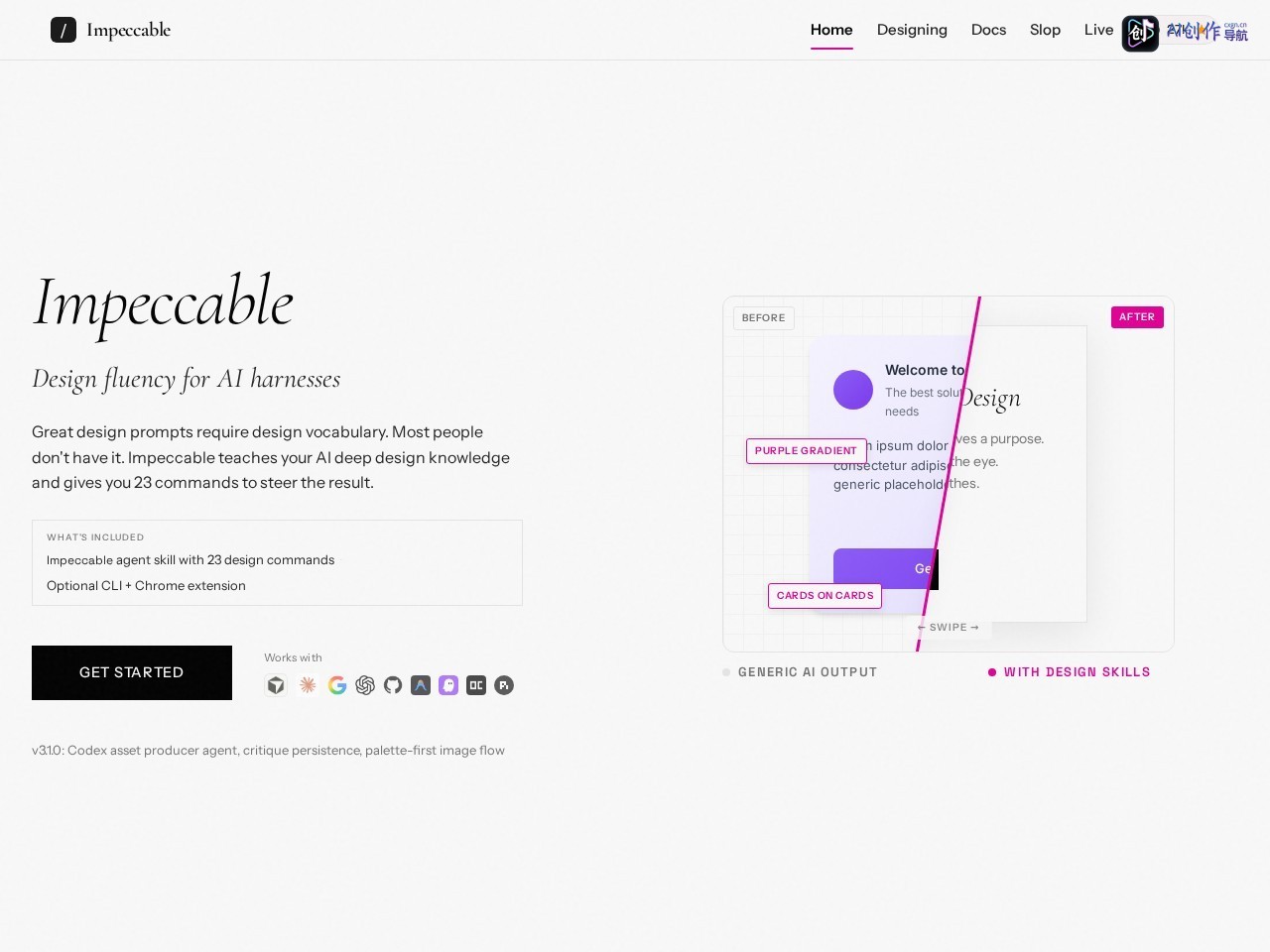Click the round Pi icon

[504, 685]
